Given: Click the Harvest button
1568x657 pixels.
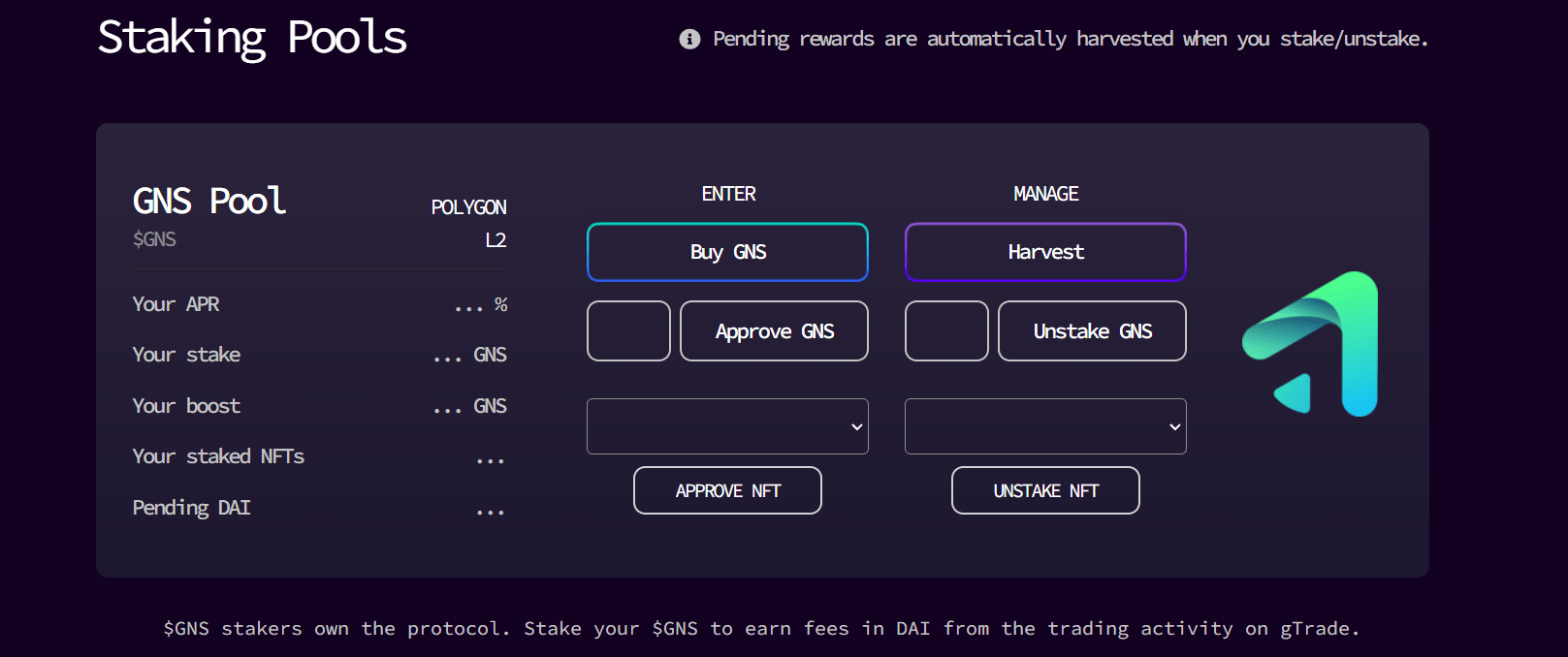Looking at the screenshot, I should (1045, 252).
